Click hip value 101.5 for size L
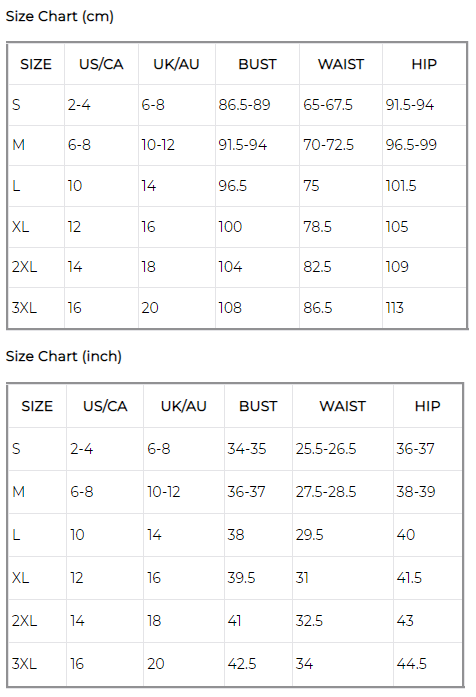Viewport: 476px width, 697px height. (x=401, y=186)
